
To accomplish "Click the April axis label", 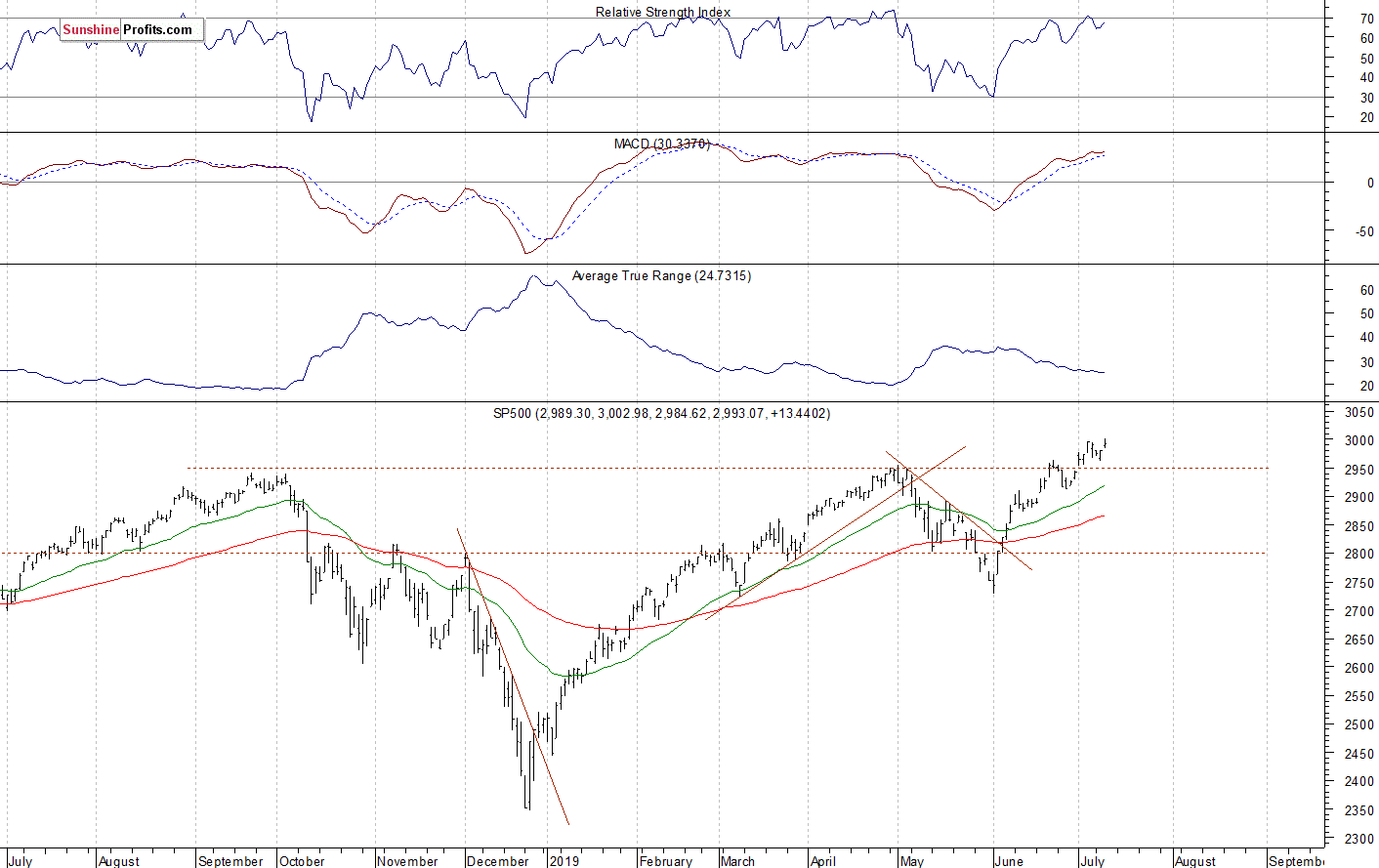I will point(823,861).
